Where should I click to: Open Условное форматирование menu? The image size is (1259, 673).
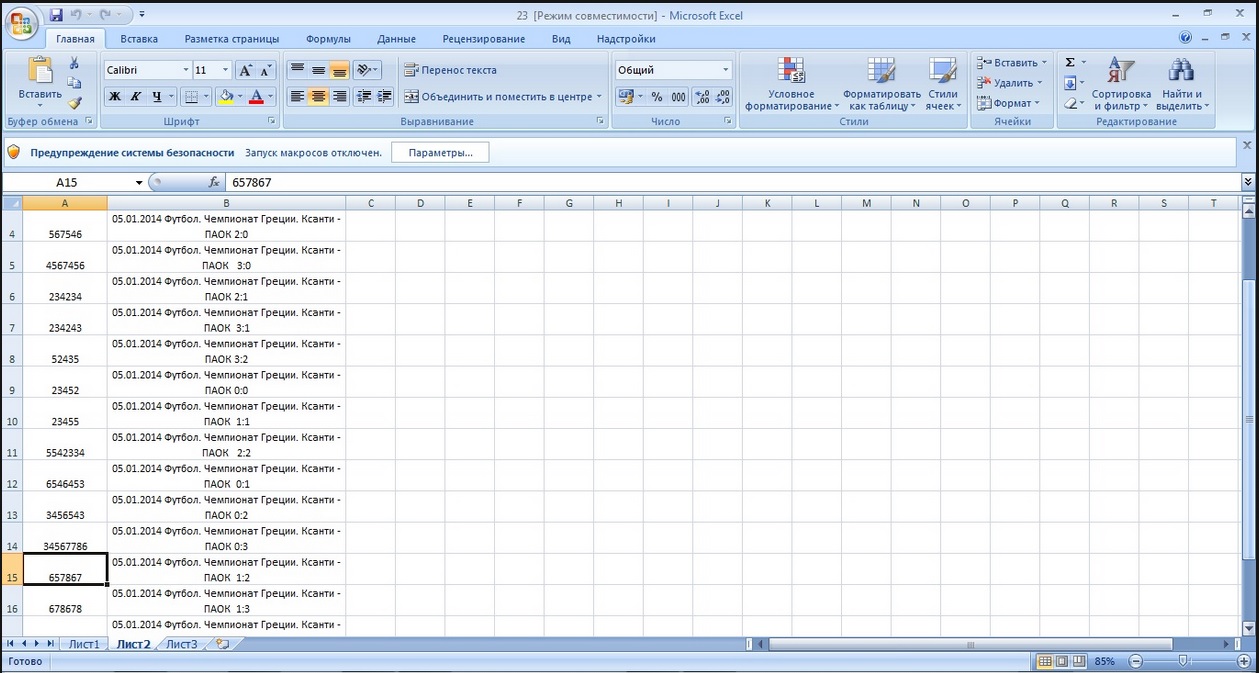[x=791, y=83]
